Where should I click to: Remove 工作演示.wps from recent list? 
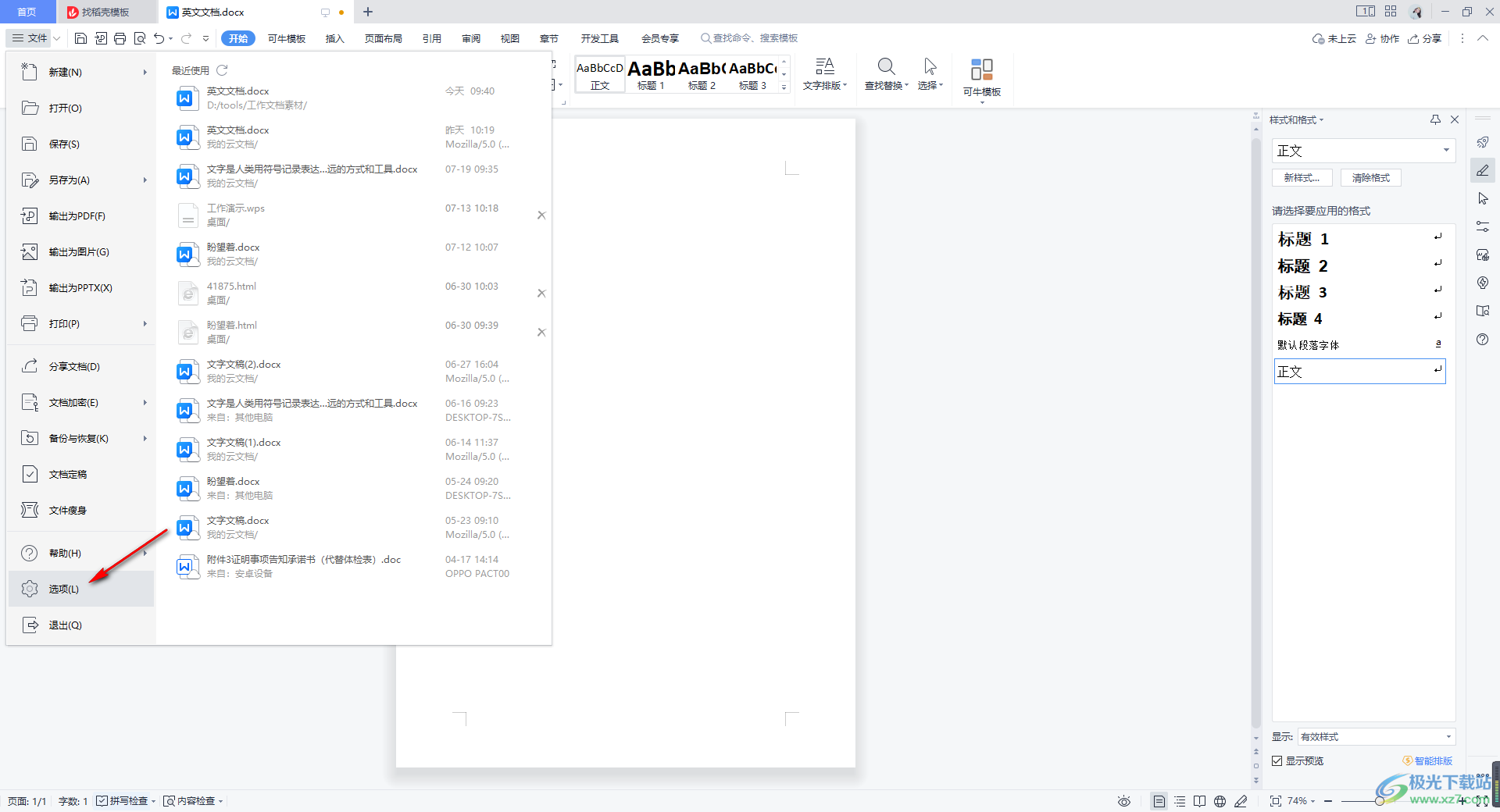541,215
